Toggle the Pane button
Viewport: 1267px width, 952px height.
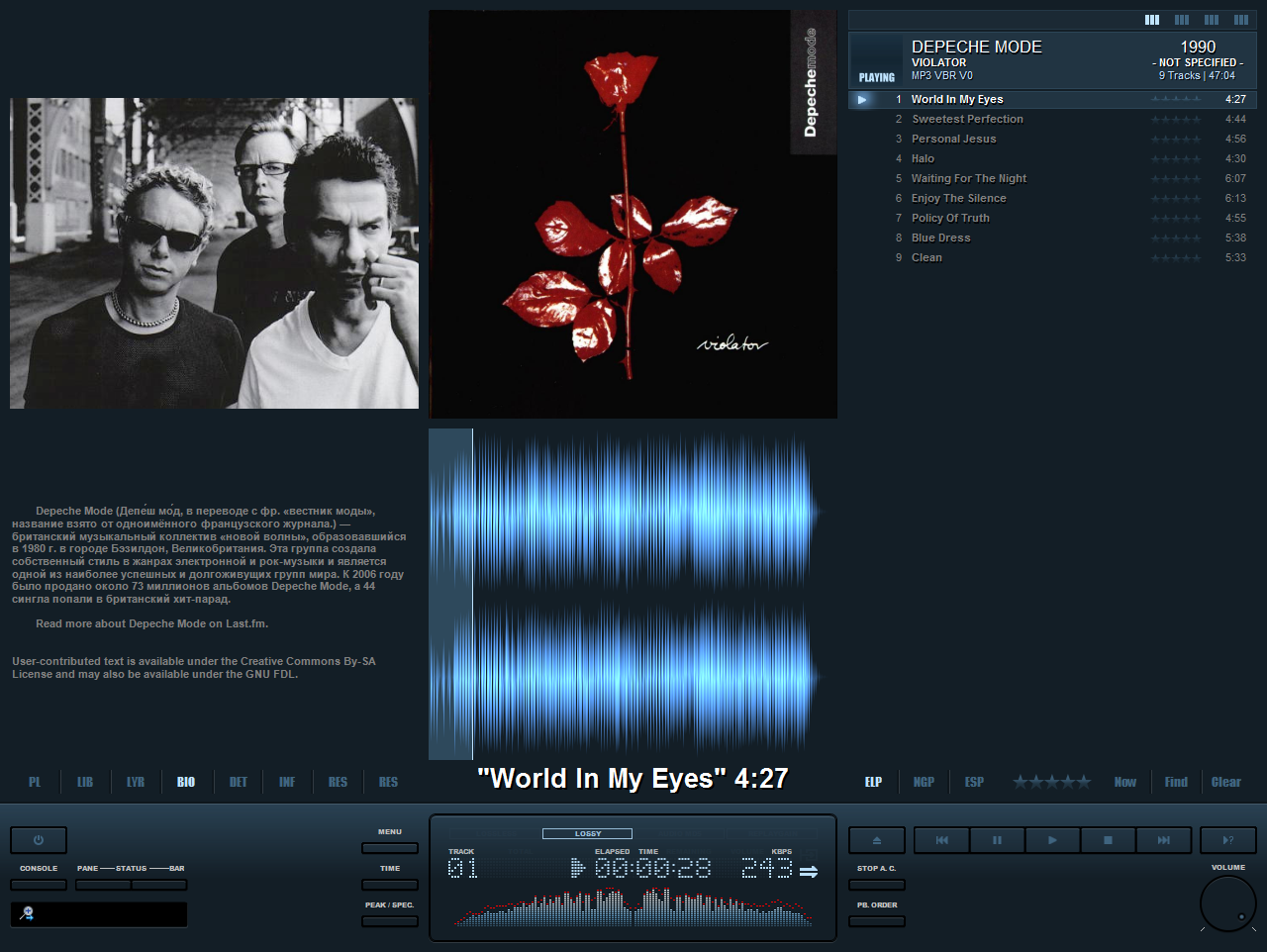pos(103,885)
